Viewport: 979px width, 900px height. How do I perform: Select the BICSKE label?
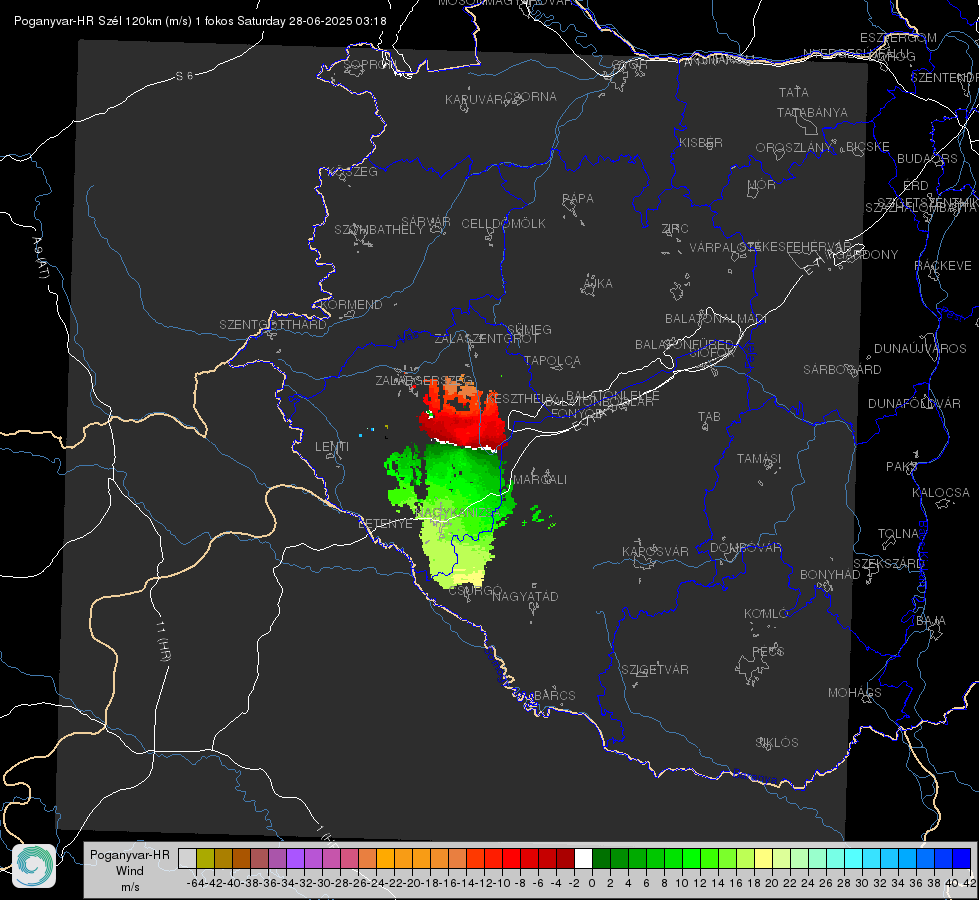867,147
